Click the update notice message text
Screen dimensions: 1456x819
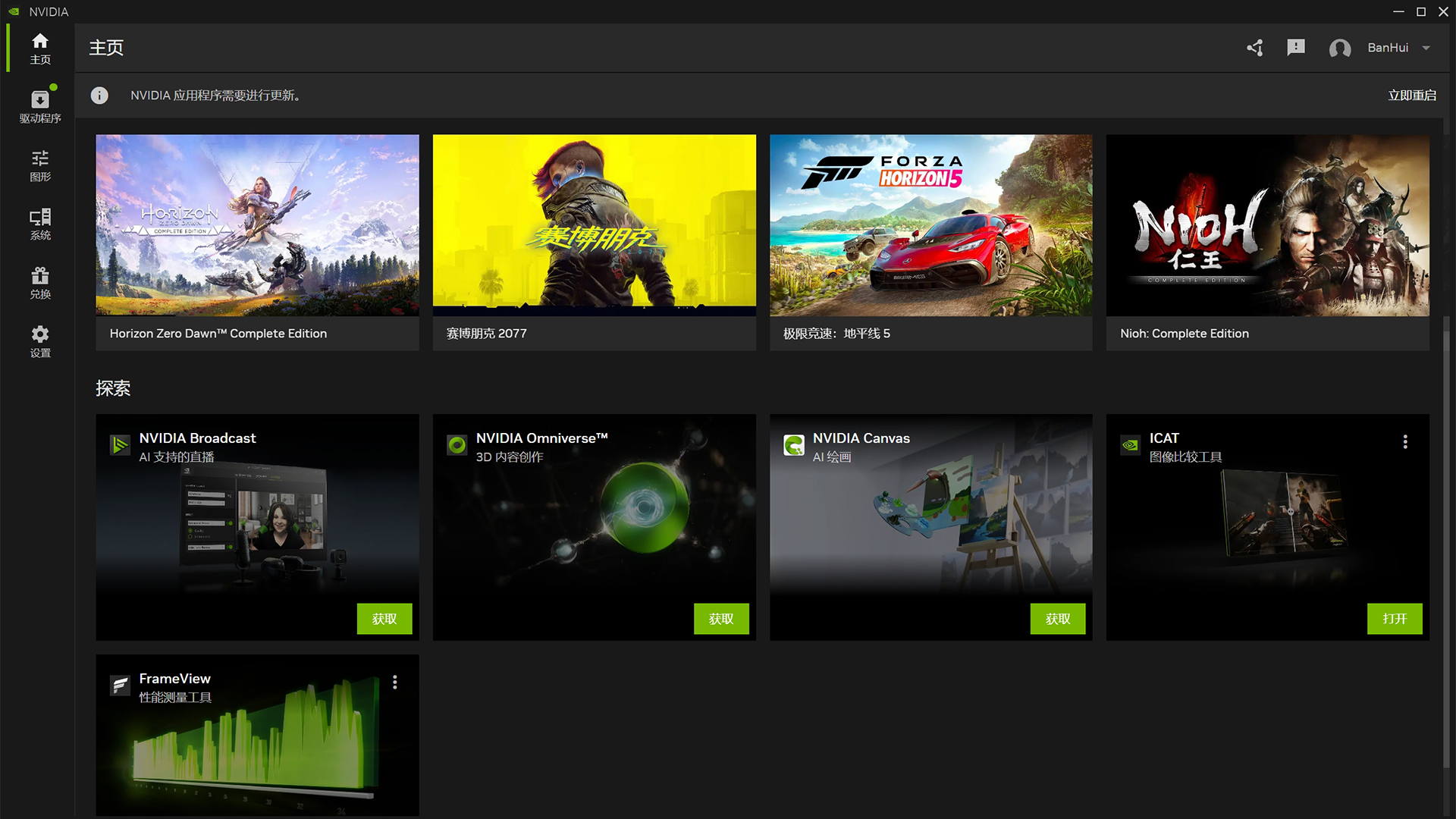tap(217, 96)
